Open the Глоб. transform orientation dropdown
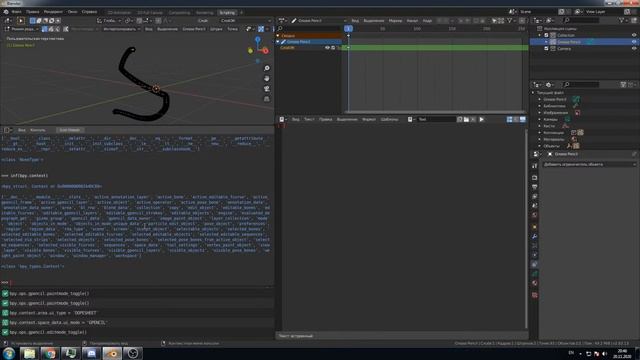This screenshot has width=640, height=360. pos(109,20)
